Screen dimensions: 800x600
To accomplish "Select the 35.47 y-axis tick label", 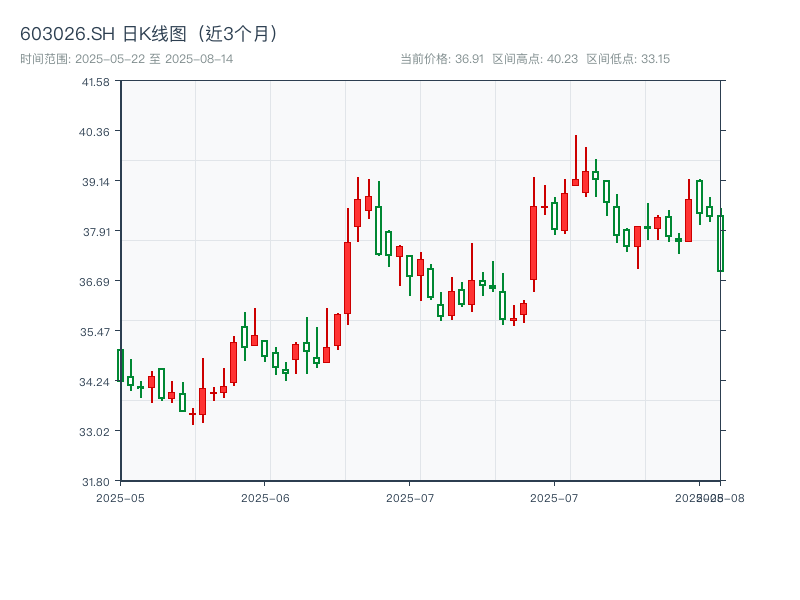I will point(95,331).
